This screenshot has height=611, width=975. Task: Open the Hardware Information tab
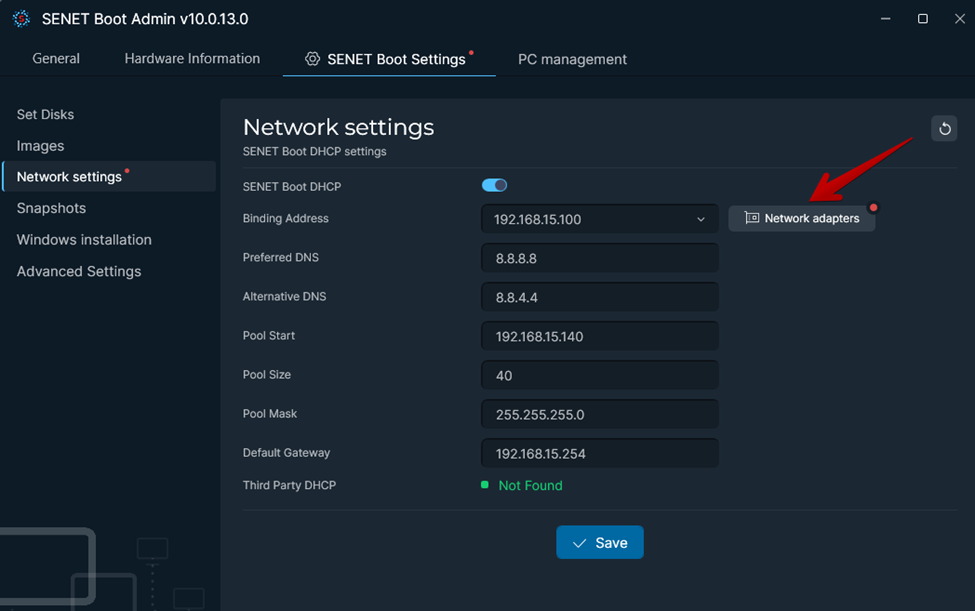click(x=191, y=58)
